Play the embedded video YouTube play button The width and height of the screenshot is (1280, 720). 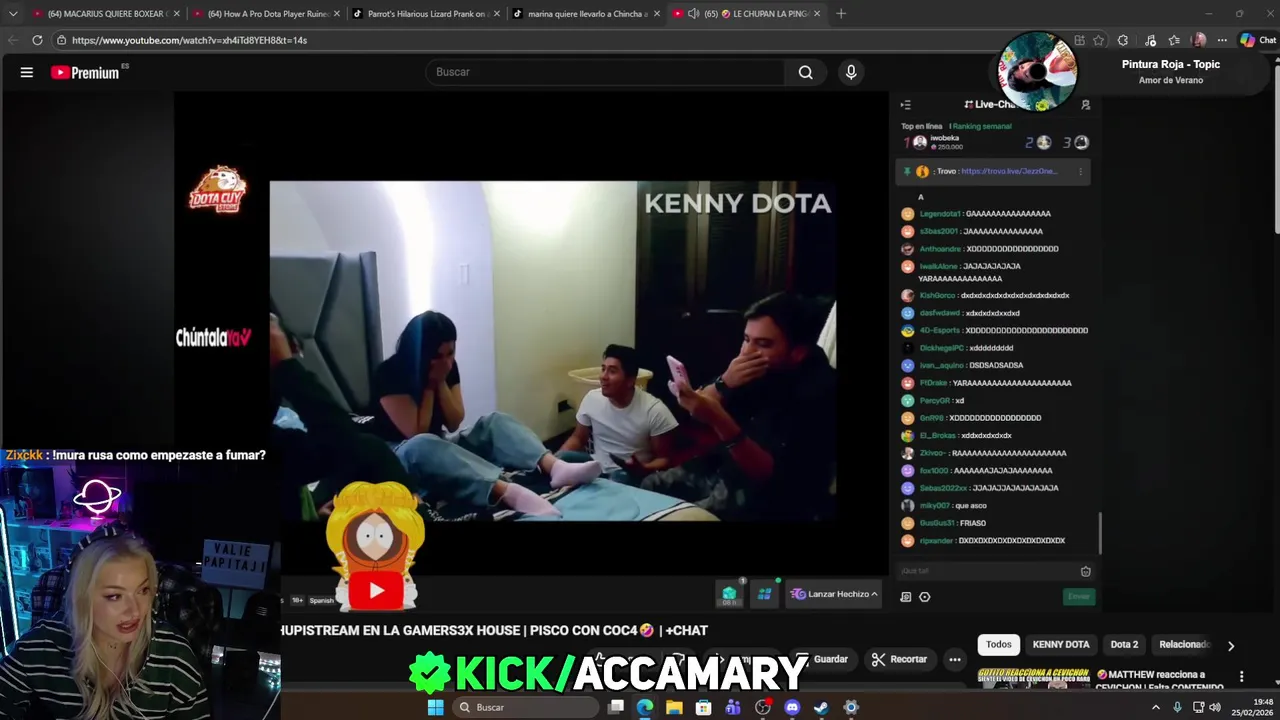(x=376, y=591)
